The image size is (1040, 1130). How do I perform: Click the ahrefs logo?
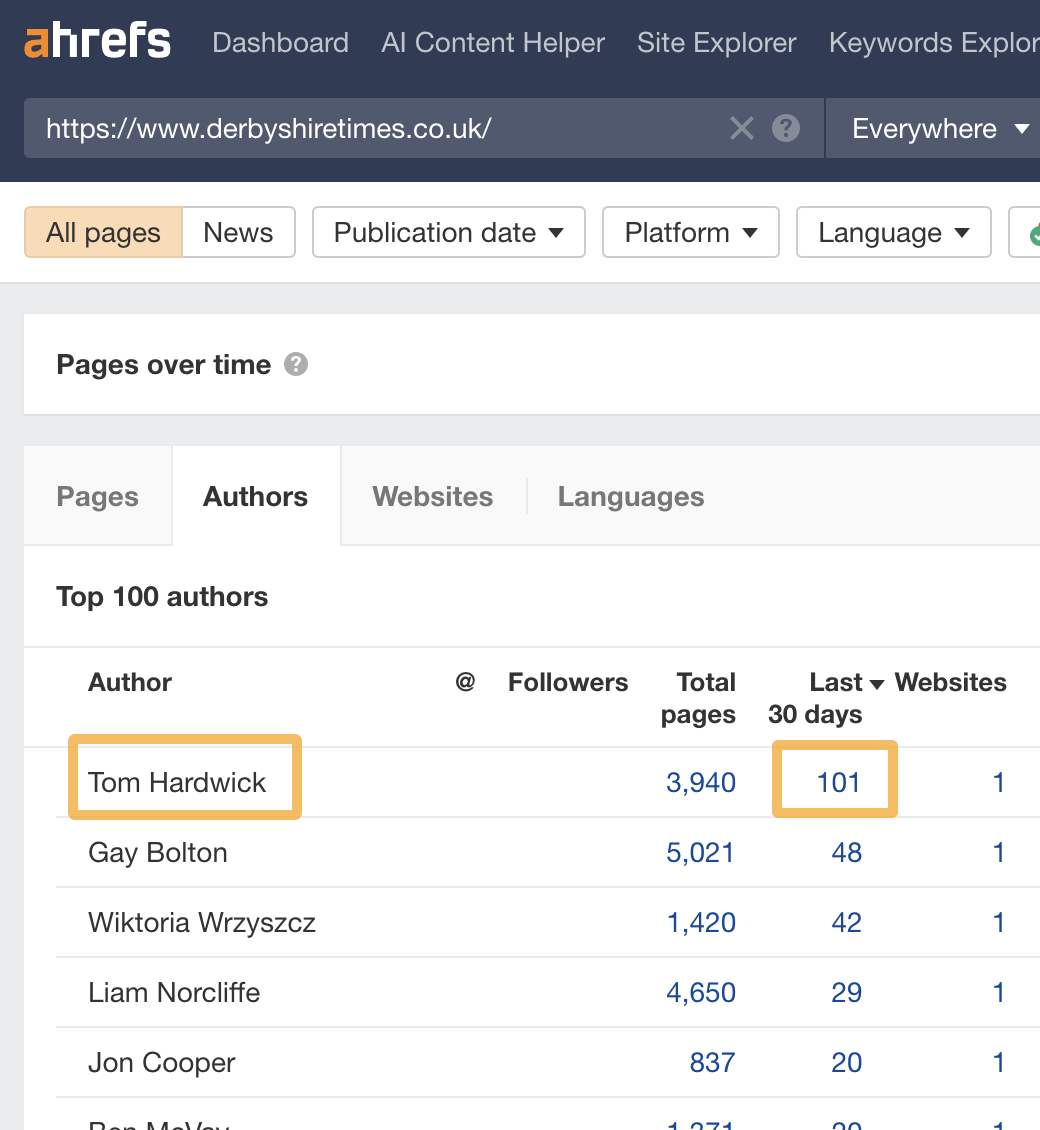(96, 40)
